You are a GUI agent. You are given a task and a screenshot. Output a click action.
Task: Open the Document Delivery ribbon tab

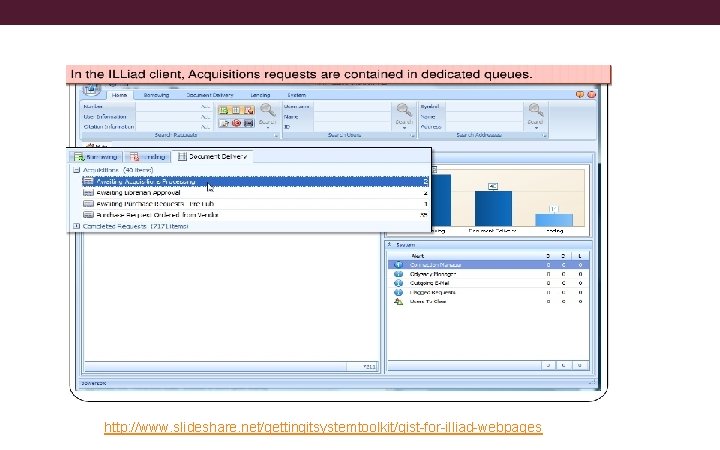pos(210,95)
